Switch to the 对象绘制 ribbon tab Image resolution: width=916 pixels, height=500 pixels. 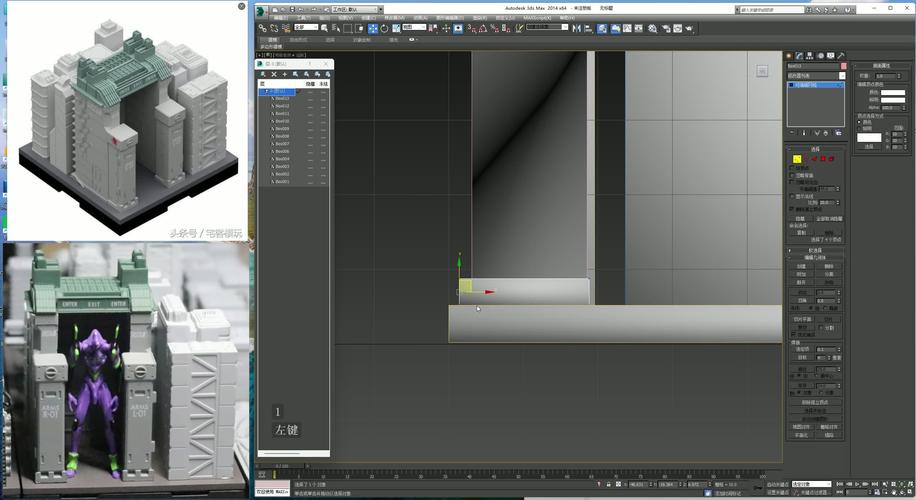click(362, 40)
